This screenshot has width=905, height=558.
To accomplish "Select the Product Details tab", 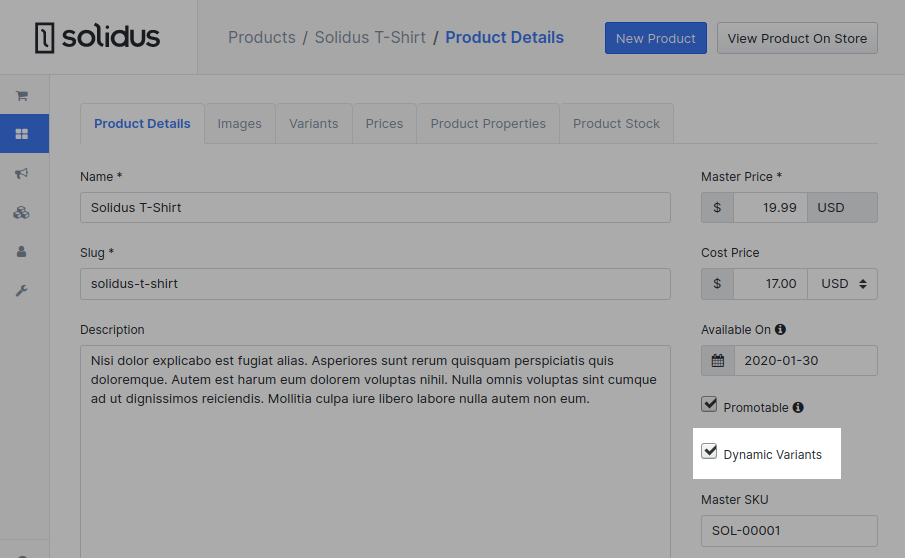I will (142, 123).
